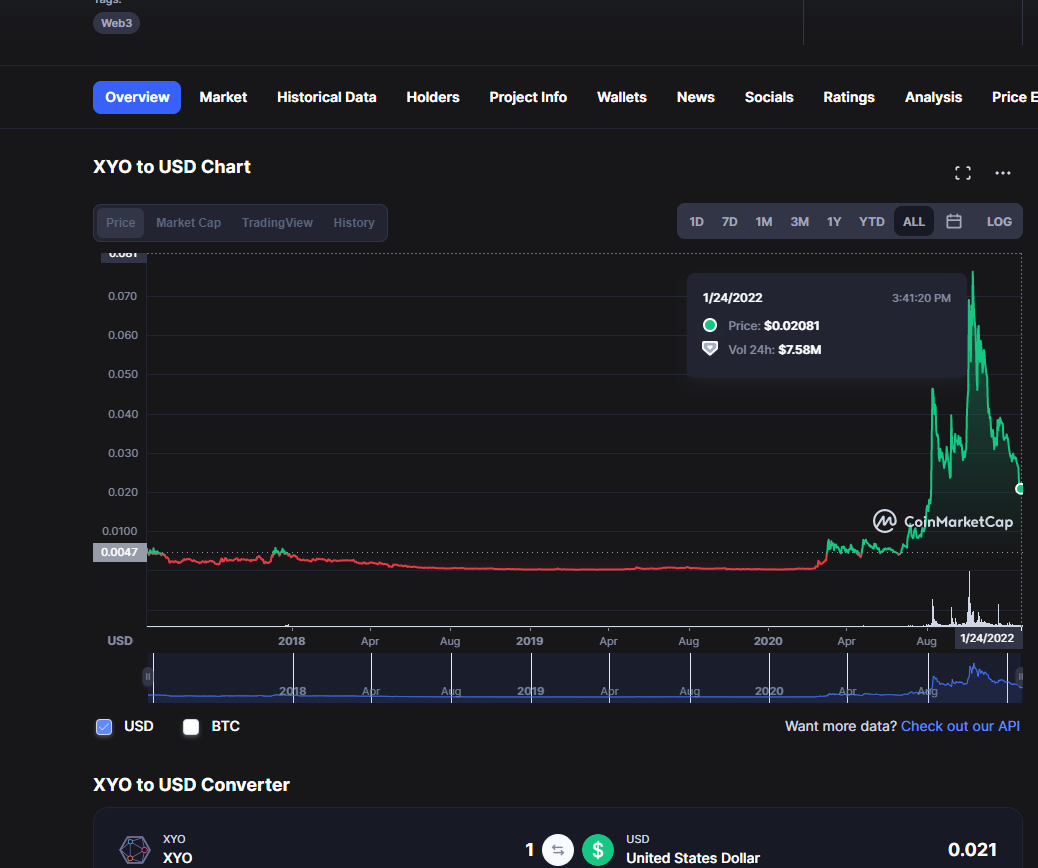
Task: Switch to the Socials tab
Action: 769,97
